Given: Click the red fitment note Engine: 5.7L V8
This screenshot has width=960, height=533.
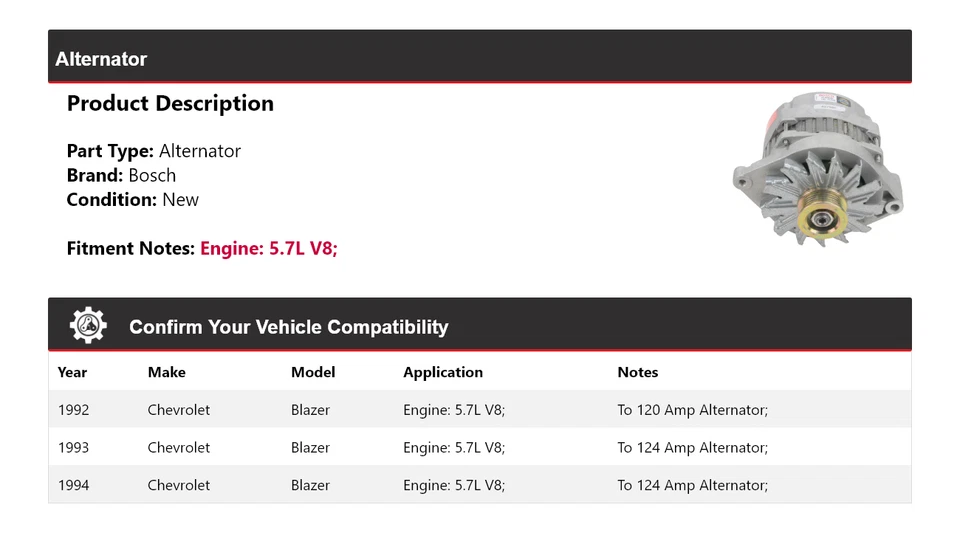Looking at the screenshot, I should [269, 248].
